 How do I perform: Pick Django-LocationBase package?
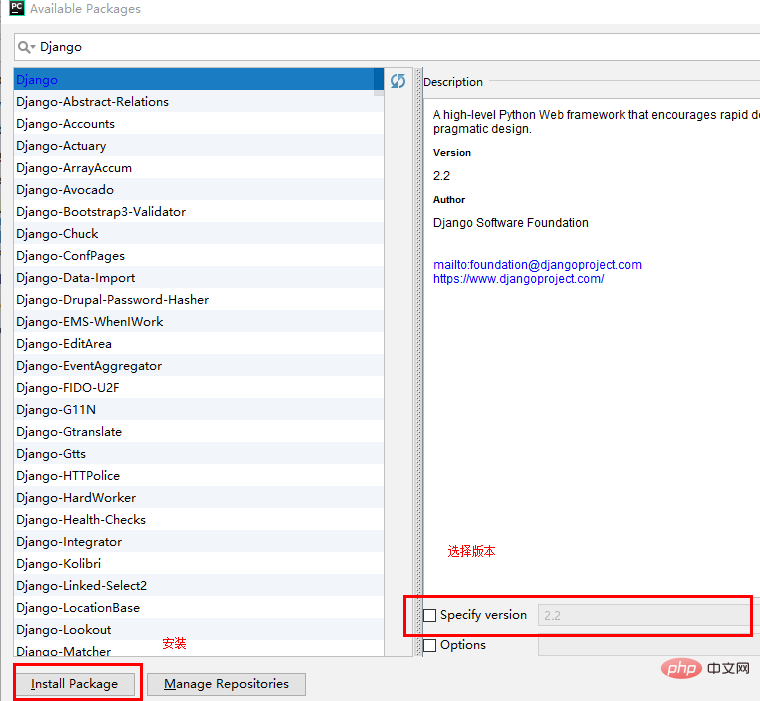tap(199, 608)
